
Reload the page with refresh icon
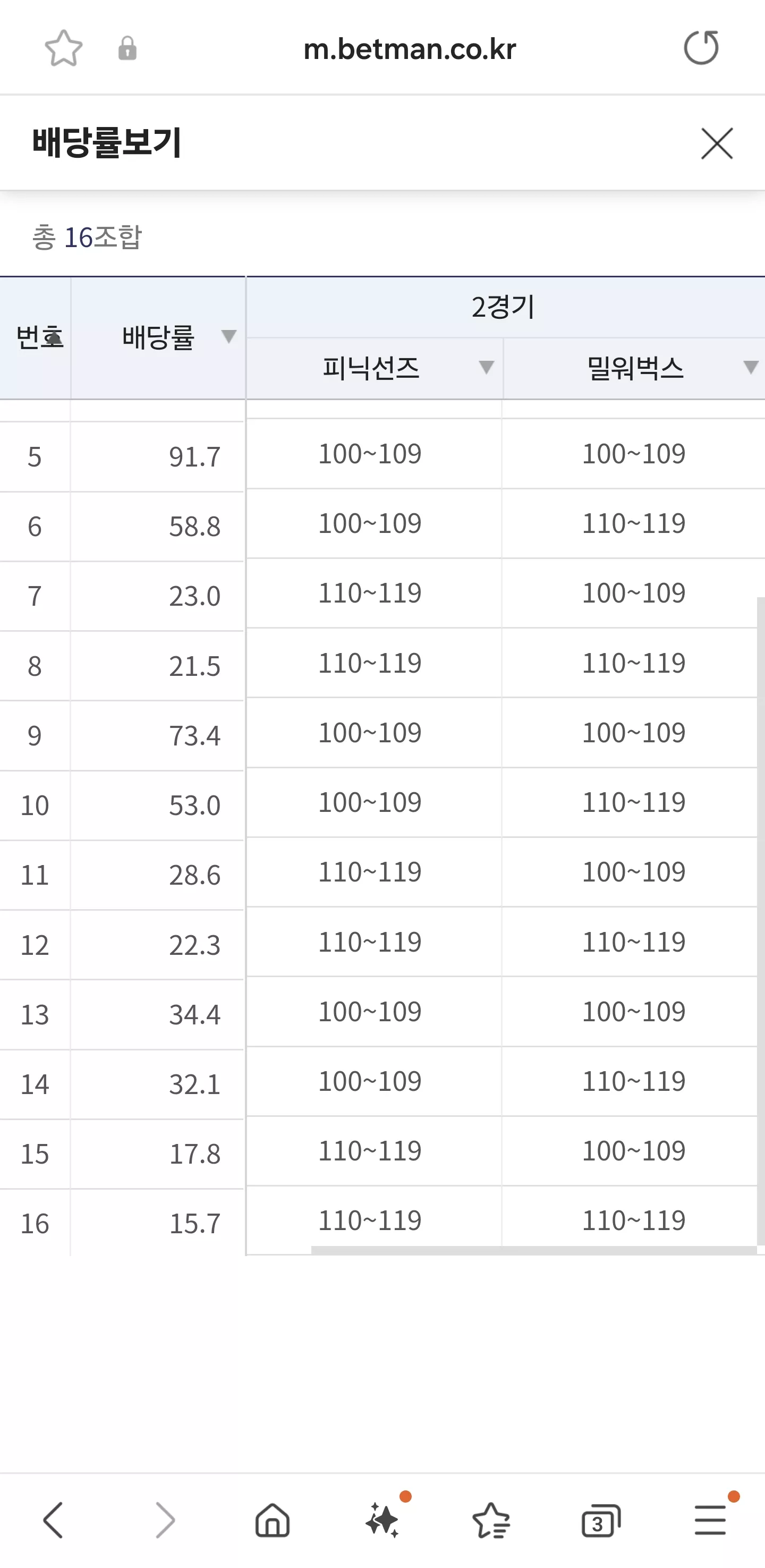(701, 47)
